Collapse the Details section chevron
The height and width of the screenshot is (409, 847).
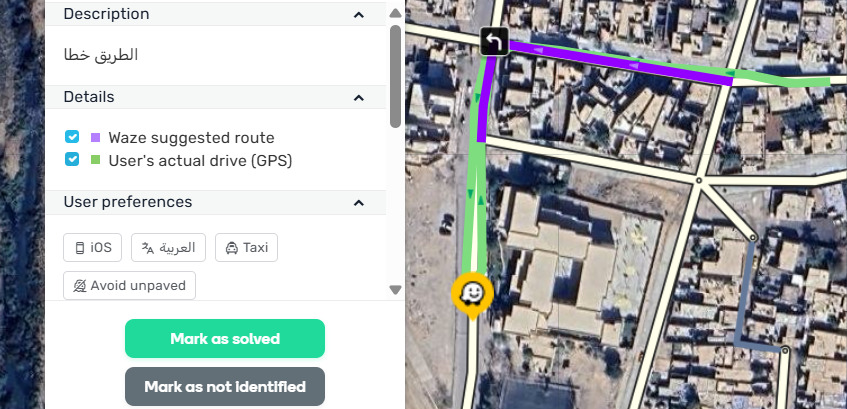pos(358,98)
